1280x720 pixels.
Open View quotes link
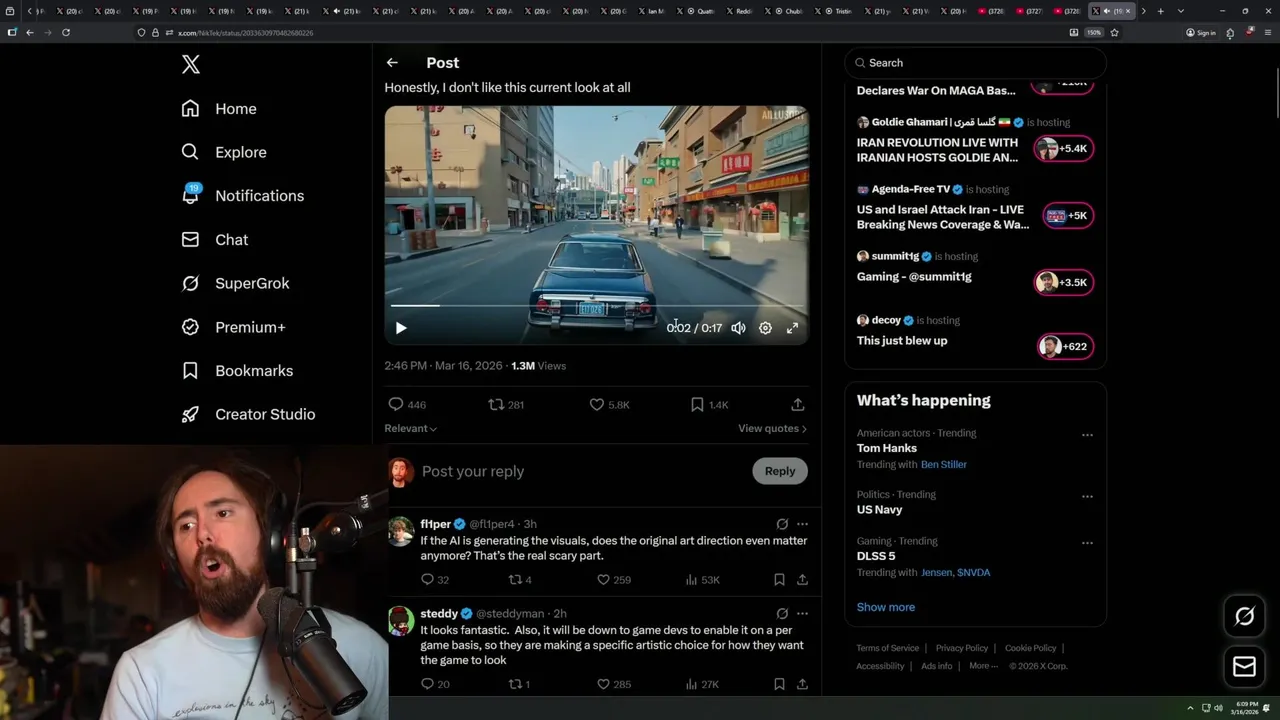pos(772,428)
